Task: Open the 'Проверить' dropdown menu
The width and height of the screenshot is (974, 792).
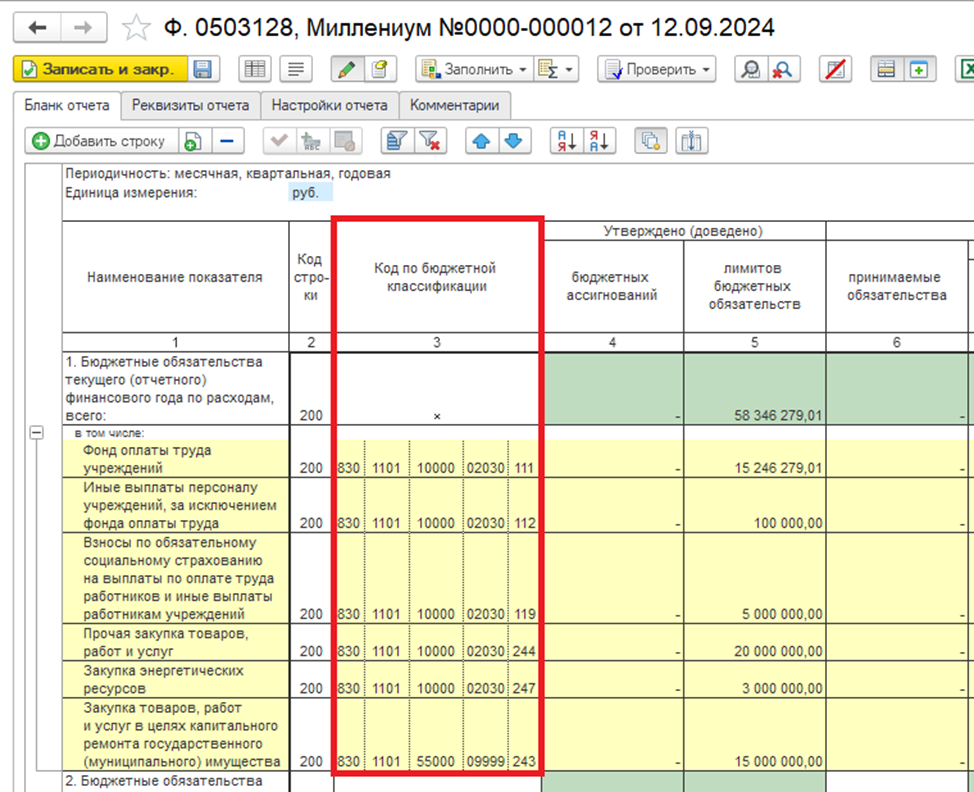Action: [x=657, y=69]
